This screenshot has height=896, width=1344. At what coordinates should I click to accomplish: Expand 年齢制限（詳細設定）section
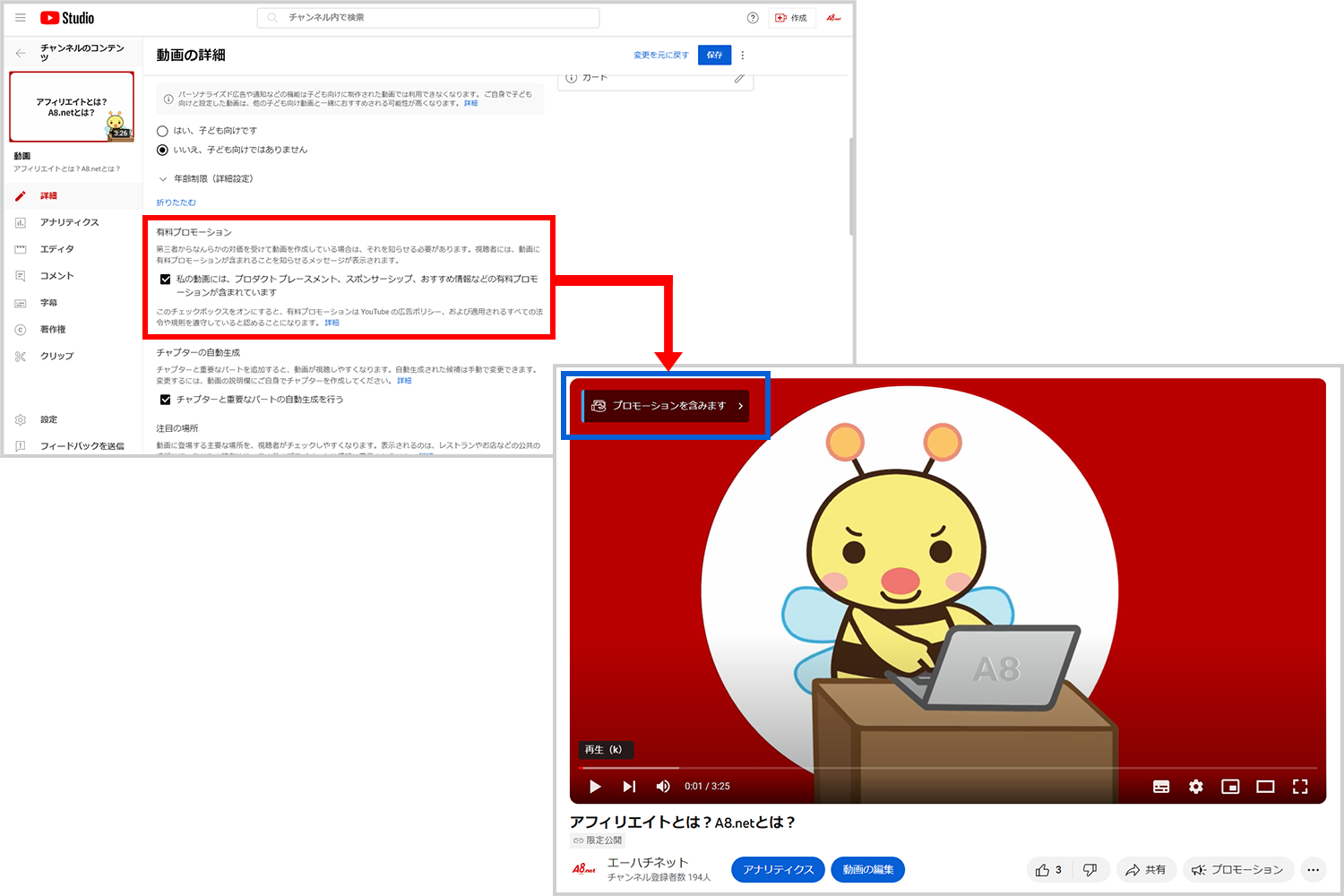(x=205, y=178)
